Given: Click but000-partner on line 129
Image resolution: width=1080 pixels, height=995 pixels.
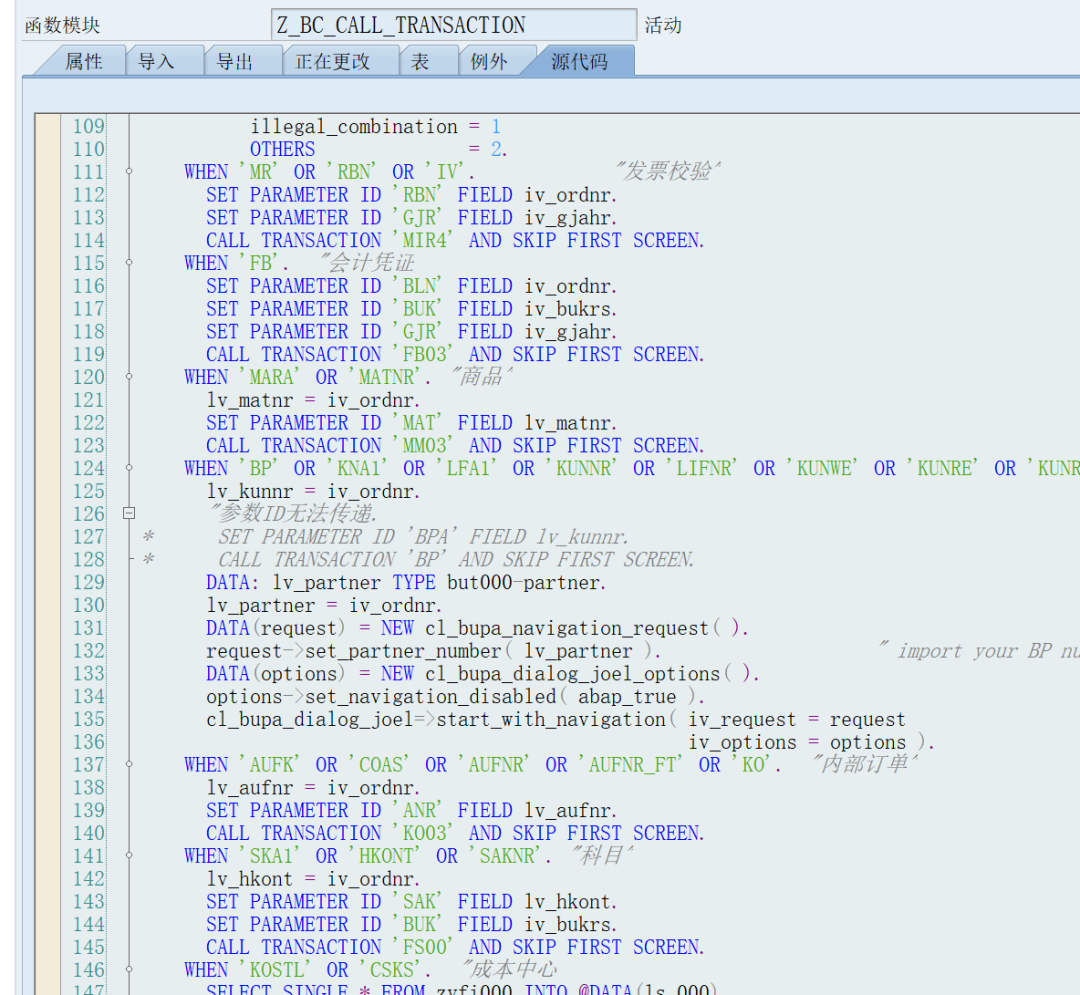Looking at the screenshot, I should (x=523, y=583).
